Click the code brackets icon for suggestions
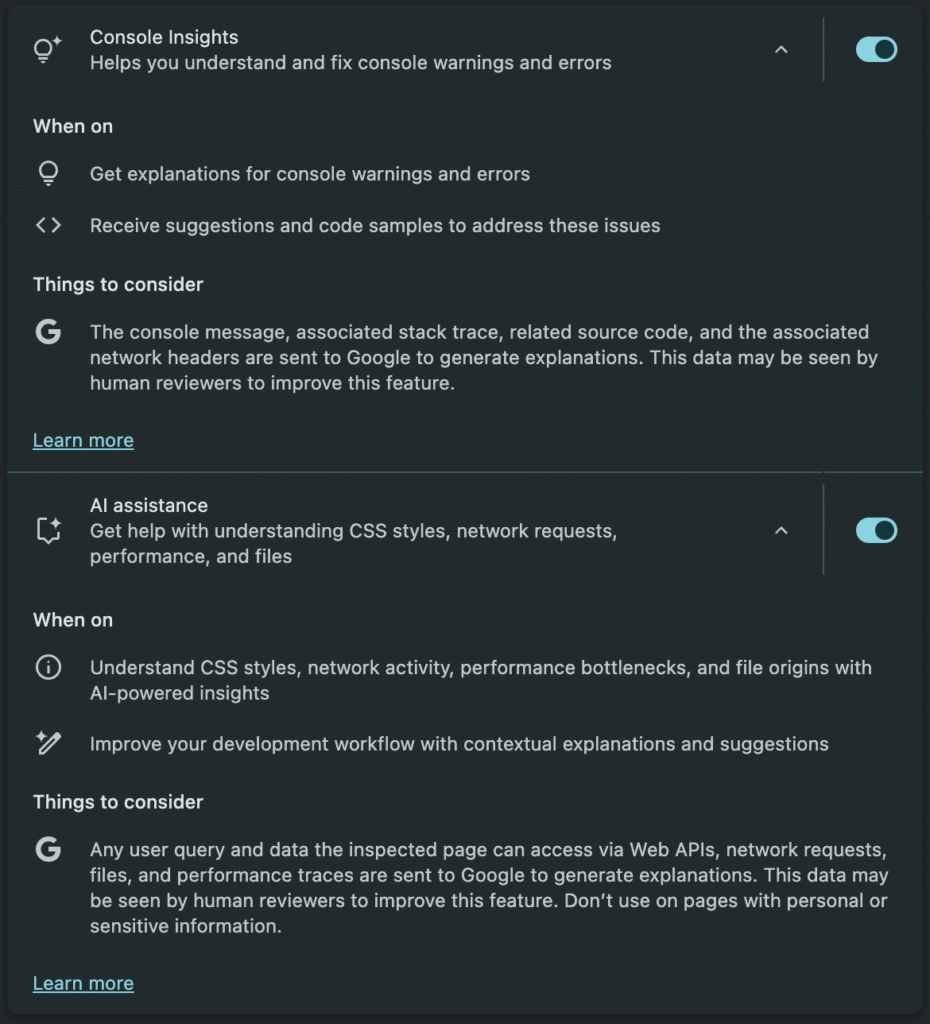Image resolution: width=930 pixels, height=1024 pixels. (48, 226)
